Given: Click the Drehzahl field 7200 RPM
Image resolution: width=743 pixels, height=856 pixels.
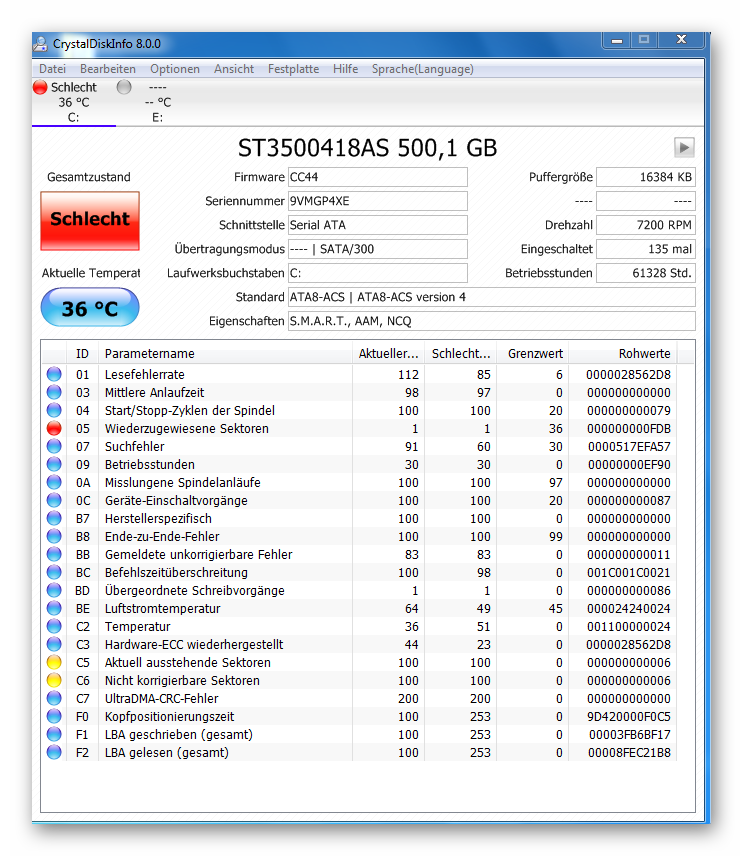Looking at the screenshot, I should point(646,225).
